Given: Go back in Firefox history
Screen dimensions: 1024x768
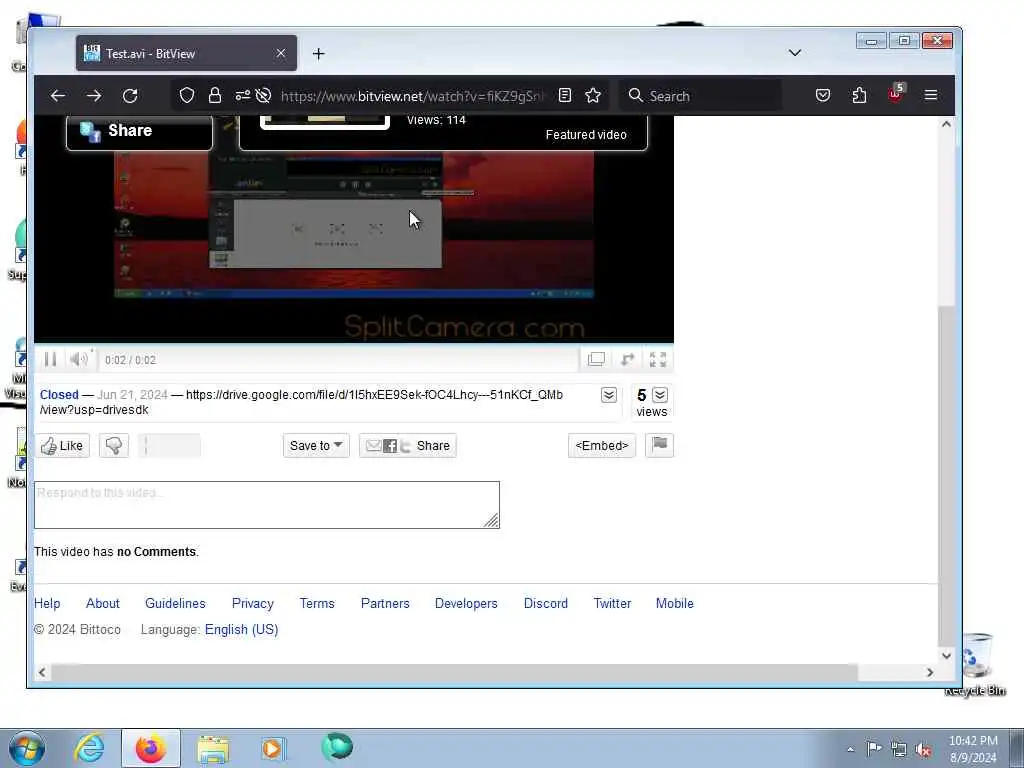Looking at the screenshot, I should [x=57, y=96].
